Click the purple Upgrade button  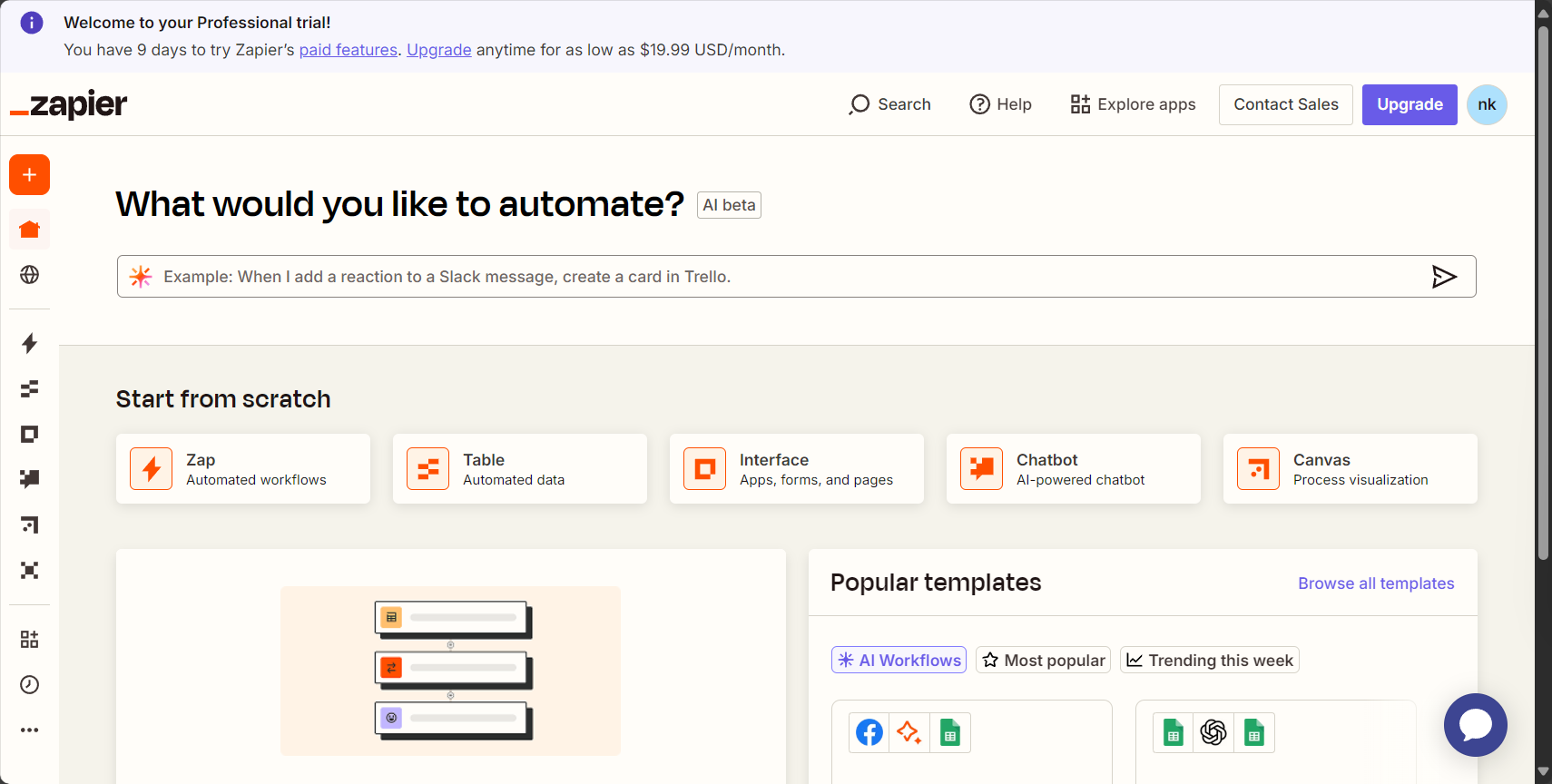click(1410, 104)
